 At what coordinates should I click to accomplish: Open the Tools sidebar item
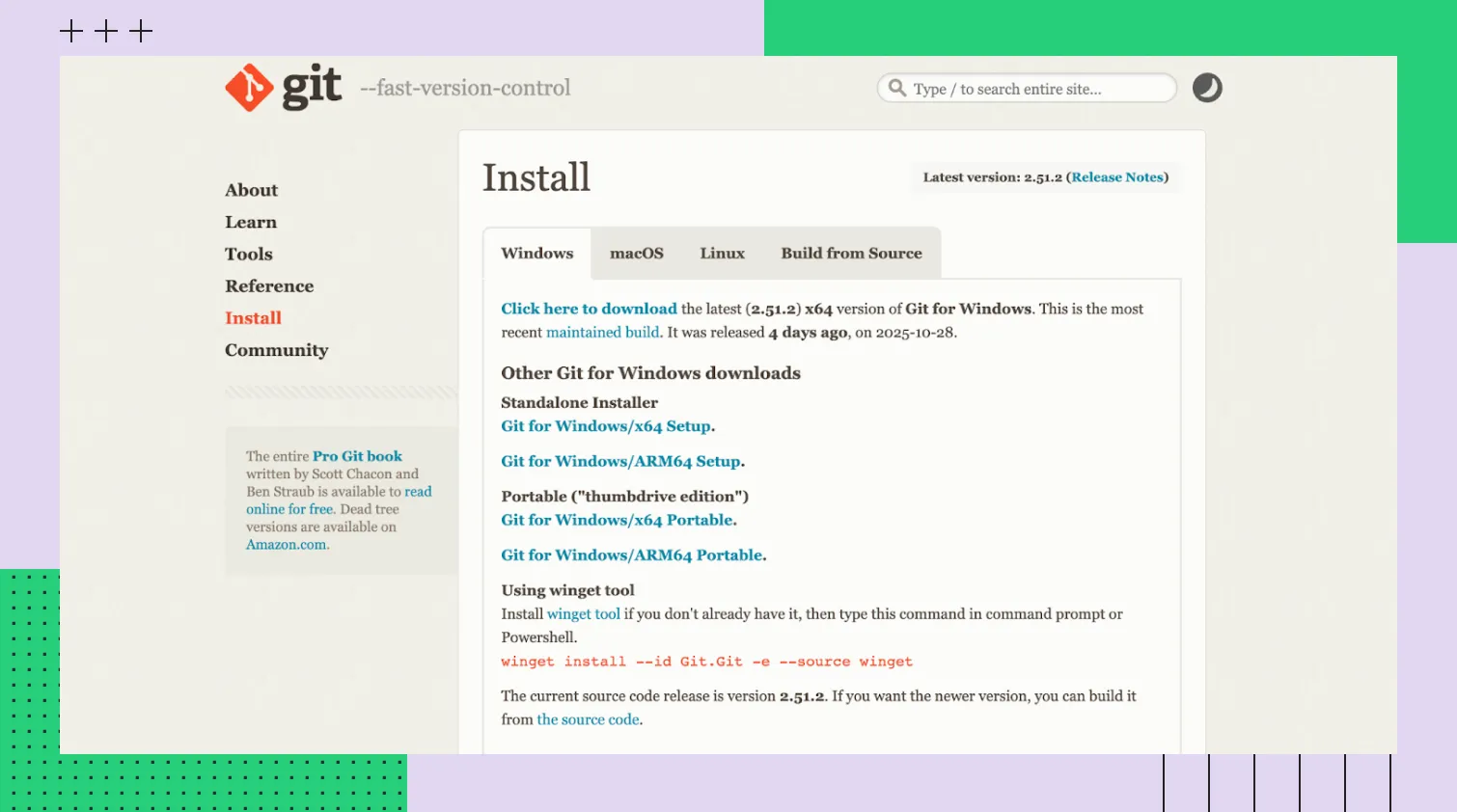(249, 254)
